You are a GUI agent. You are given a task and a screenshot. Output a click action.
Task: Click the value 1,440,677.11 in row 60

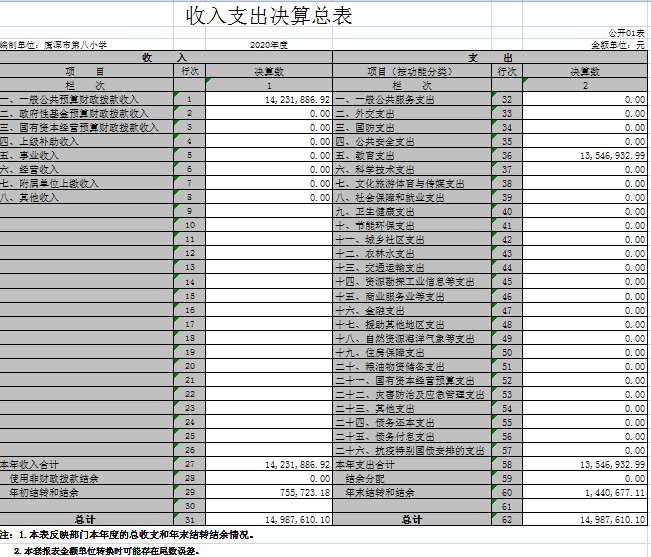click(x=585, y=493)
